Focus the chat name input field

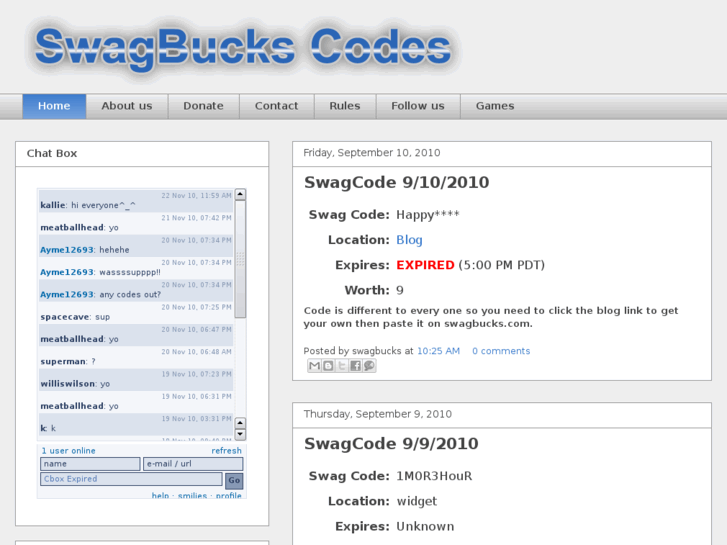pos(90,464)
